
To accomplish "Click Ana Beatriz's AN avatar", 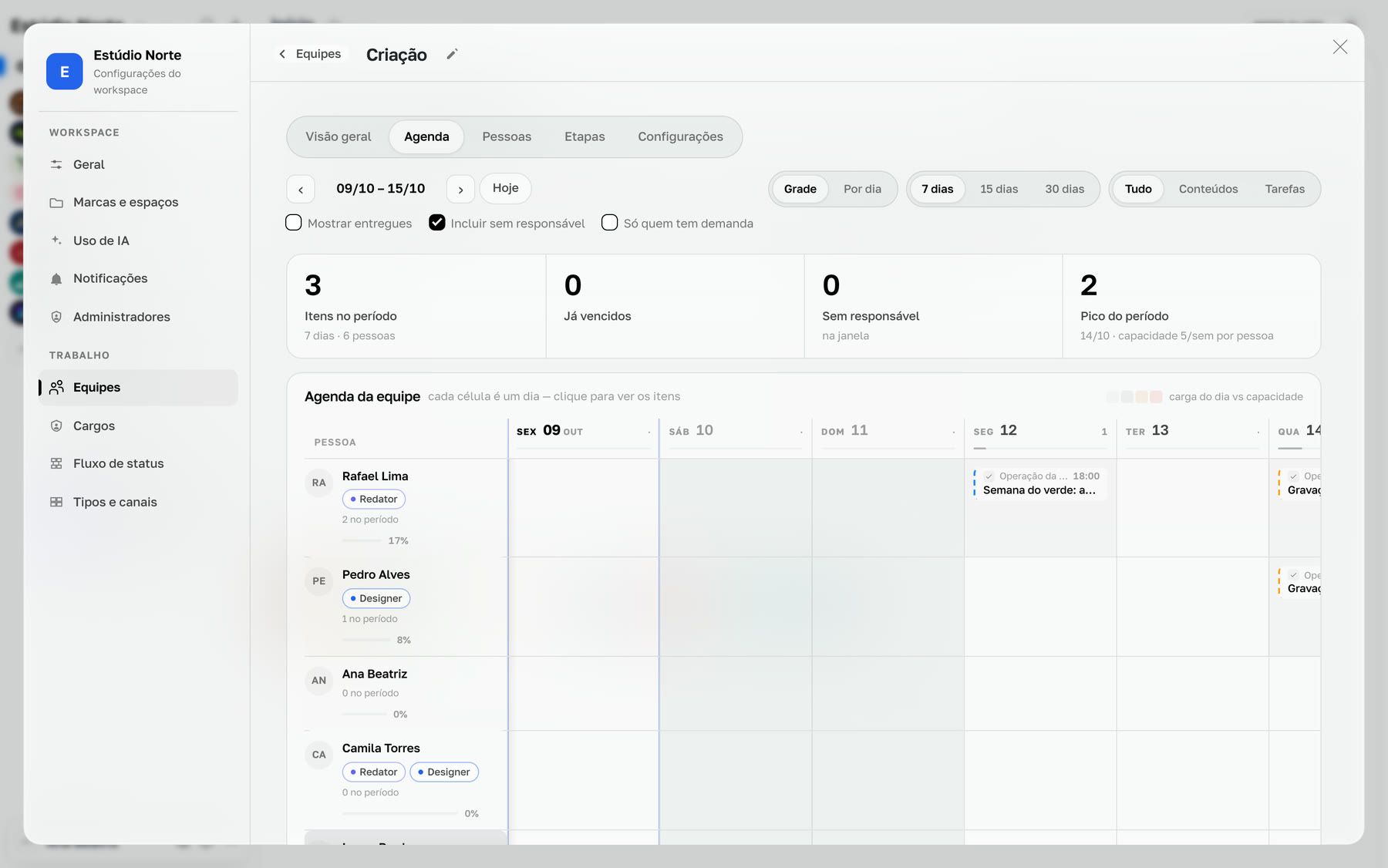I will click(319, 681).
